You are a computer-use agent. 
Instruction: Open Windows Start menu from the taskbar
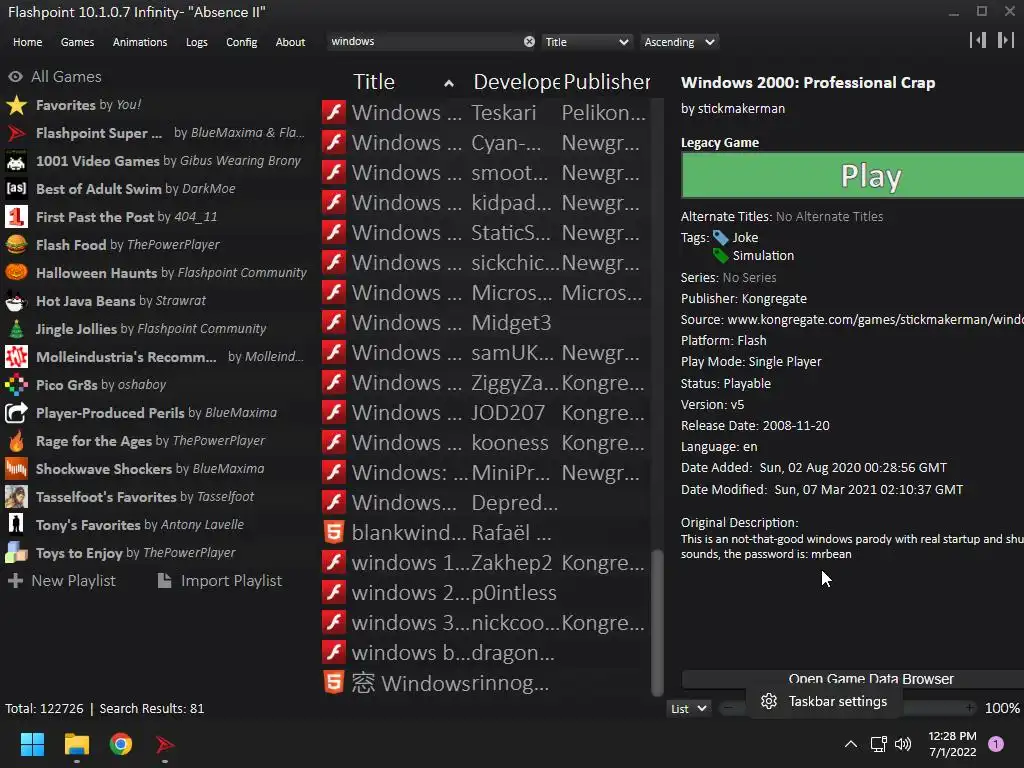click(x=32, y=744)
